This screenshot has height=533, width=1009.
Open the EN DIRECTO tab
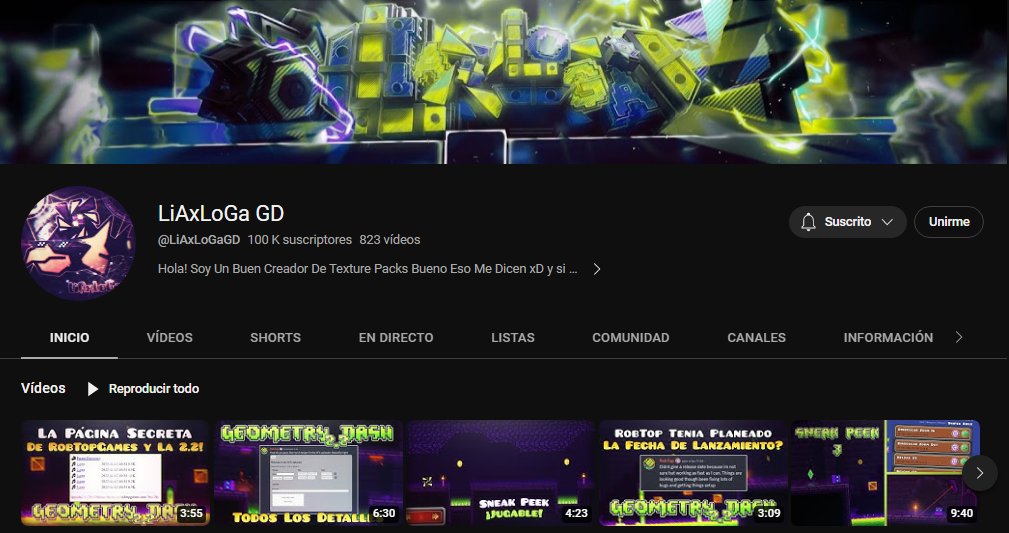coord(396,338)
